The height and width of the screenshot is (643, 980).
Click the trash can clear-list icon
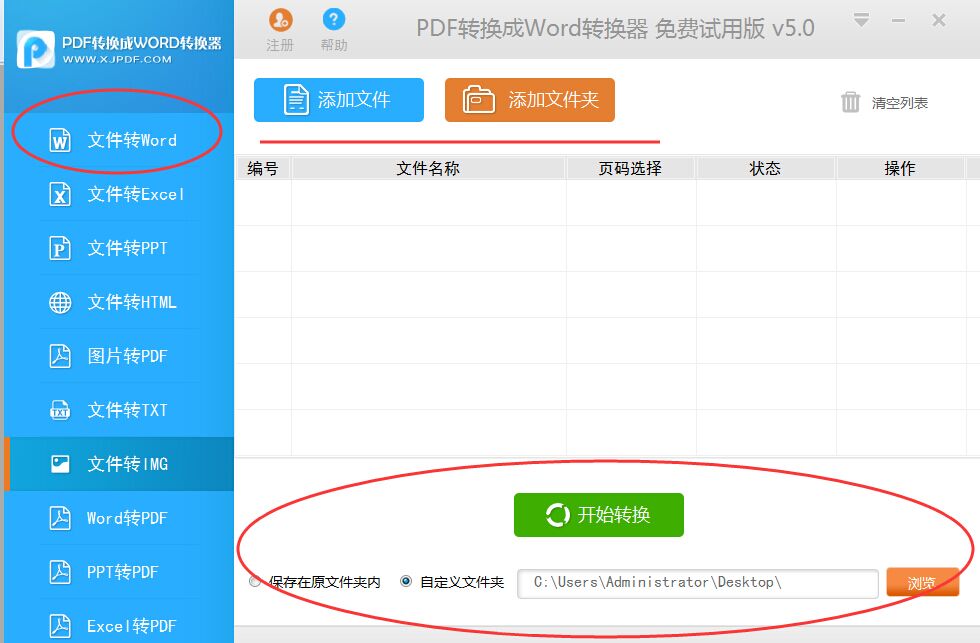[x=851, y=102]
